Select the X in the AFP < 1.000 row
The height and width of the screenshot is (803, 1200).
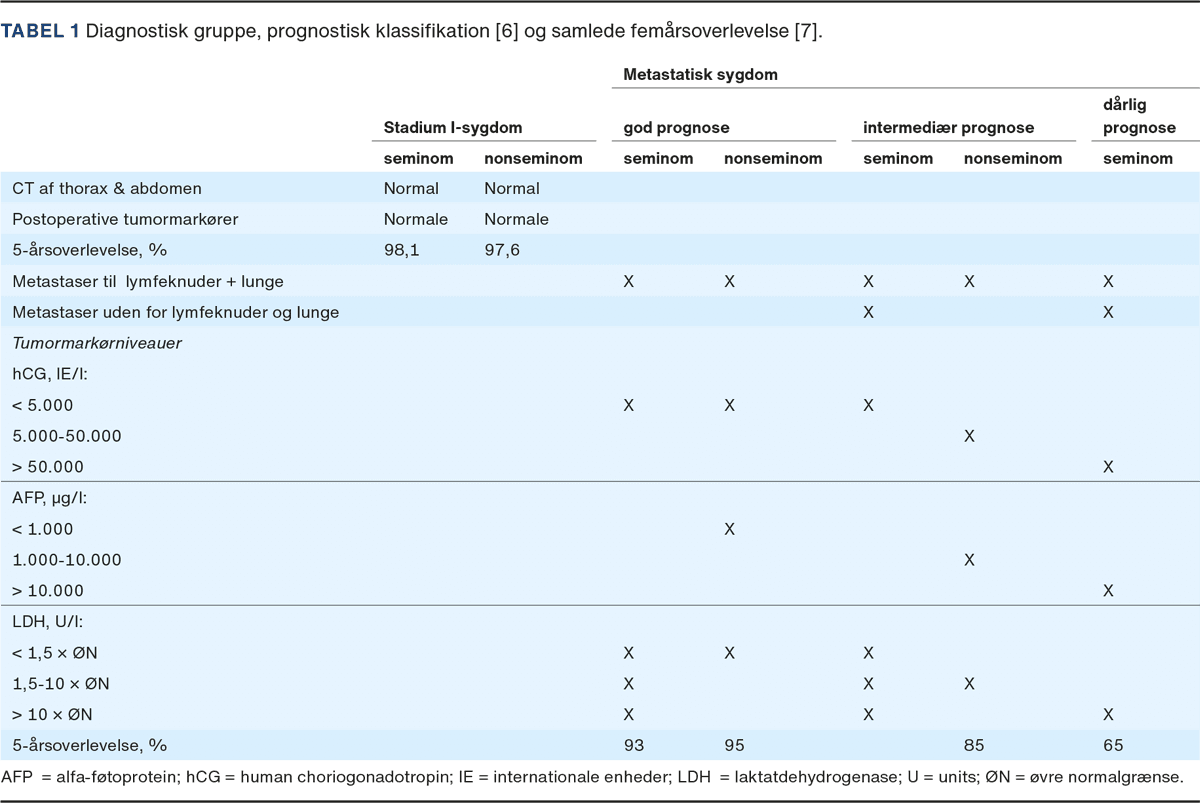[x=729, y=529]
